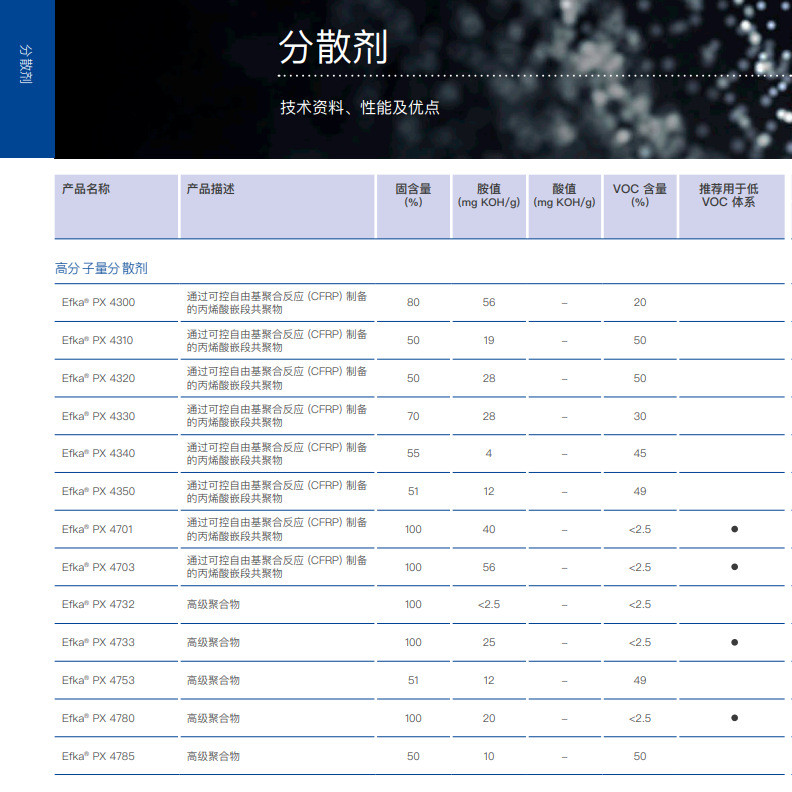The height and width of the screenshot is (792, 792).
Task: Click product name "Efka PX 4350"
Action: (98, 491)
